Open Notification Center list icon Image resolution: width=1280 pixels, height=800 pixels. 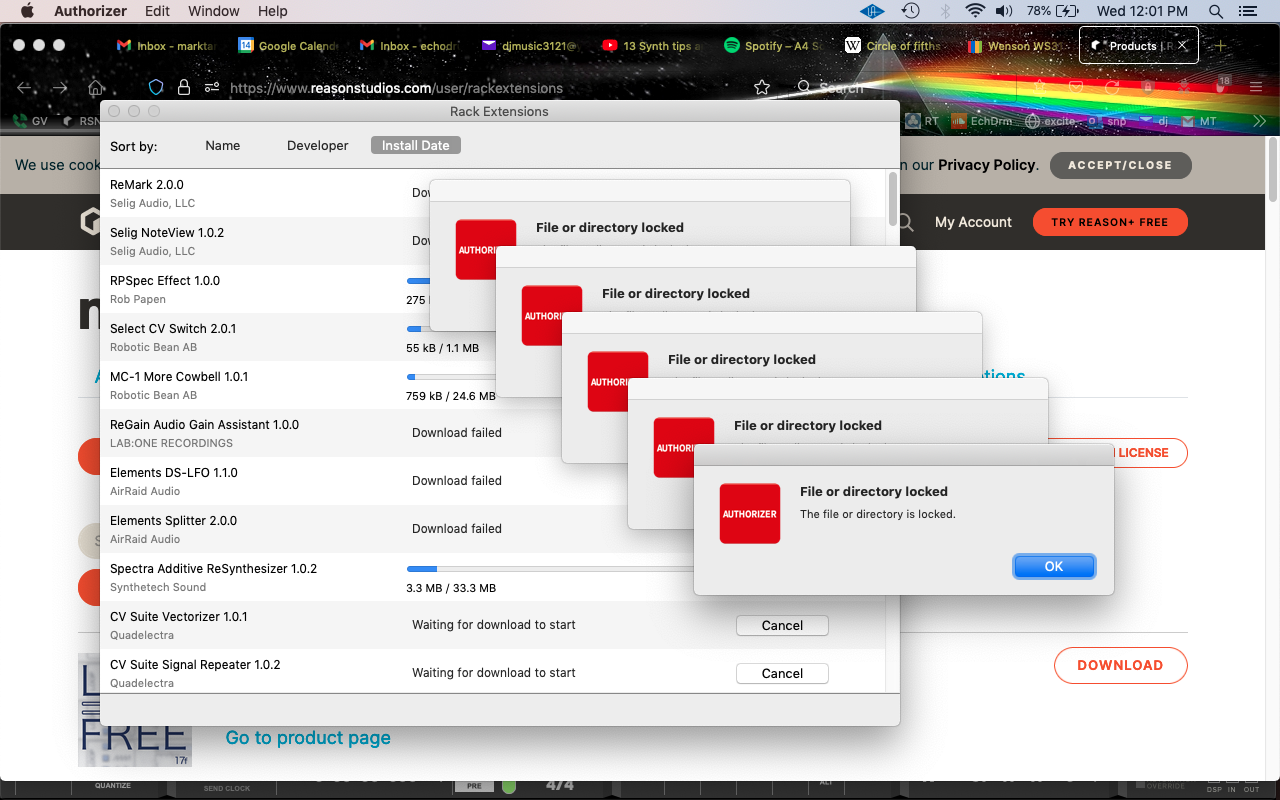[x=1246, y=11]
